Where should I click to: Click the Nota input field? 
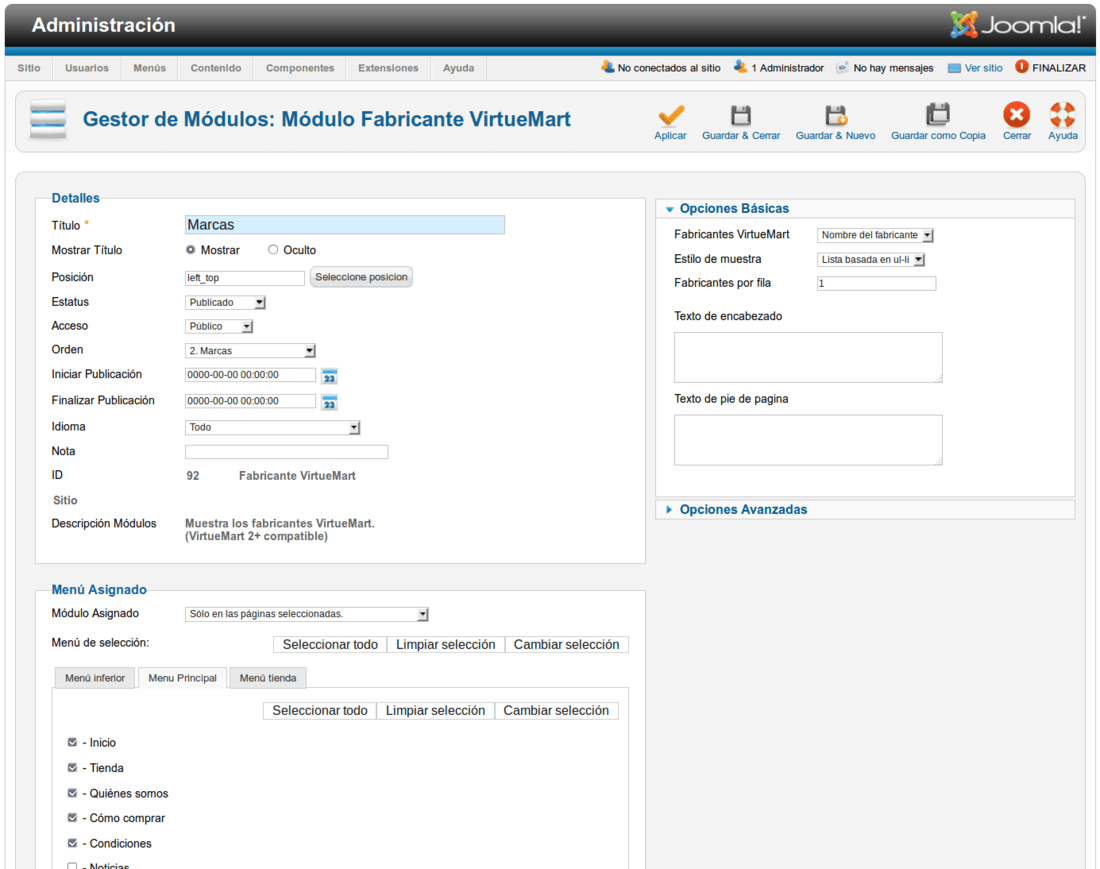pos(286,452)
